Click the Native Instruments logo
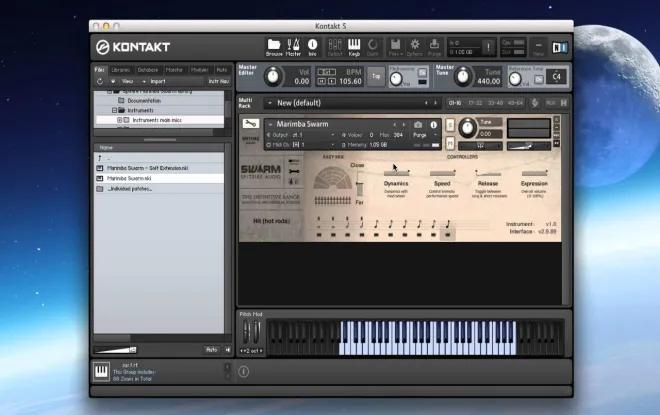 tap(560, 48)
